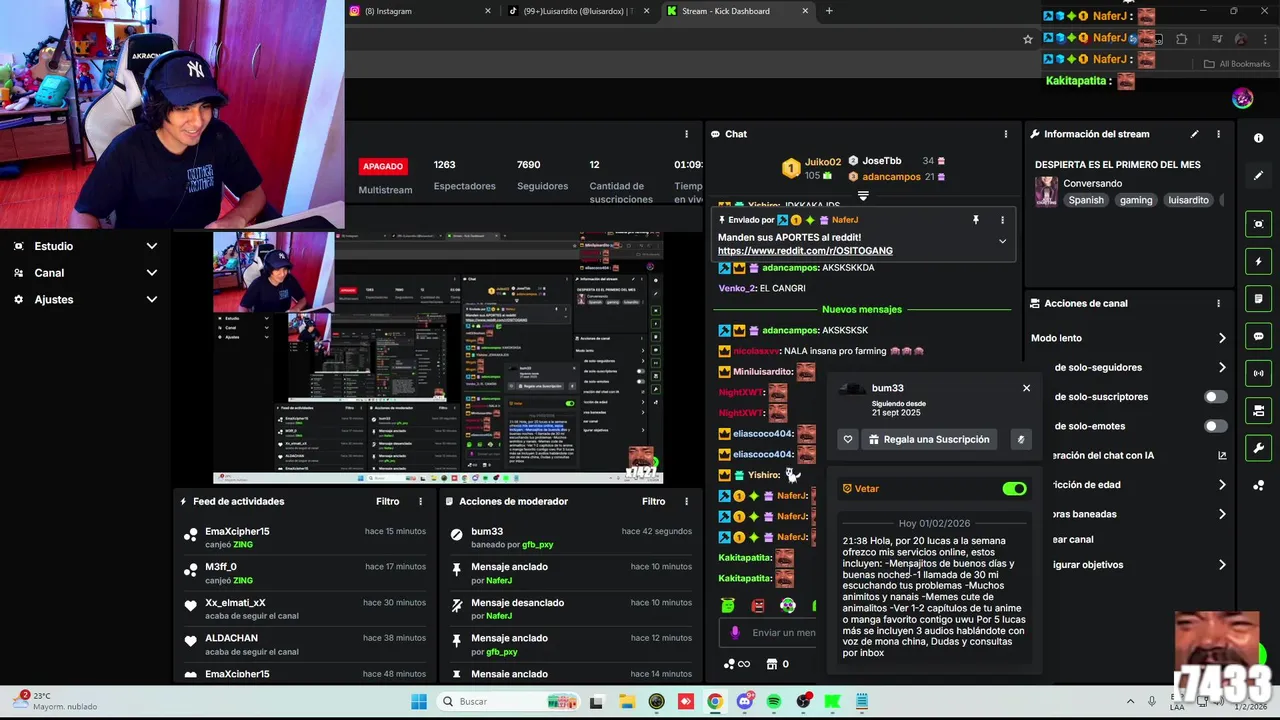Toggle solo-suscriptores chat mode
The width and height of the screenshot is (1280, 720).
coord(1215,397)
